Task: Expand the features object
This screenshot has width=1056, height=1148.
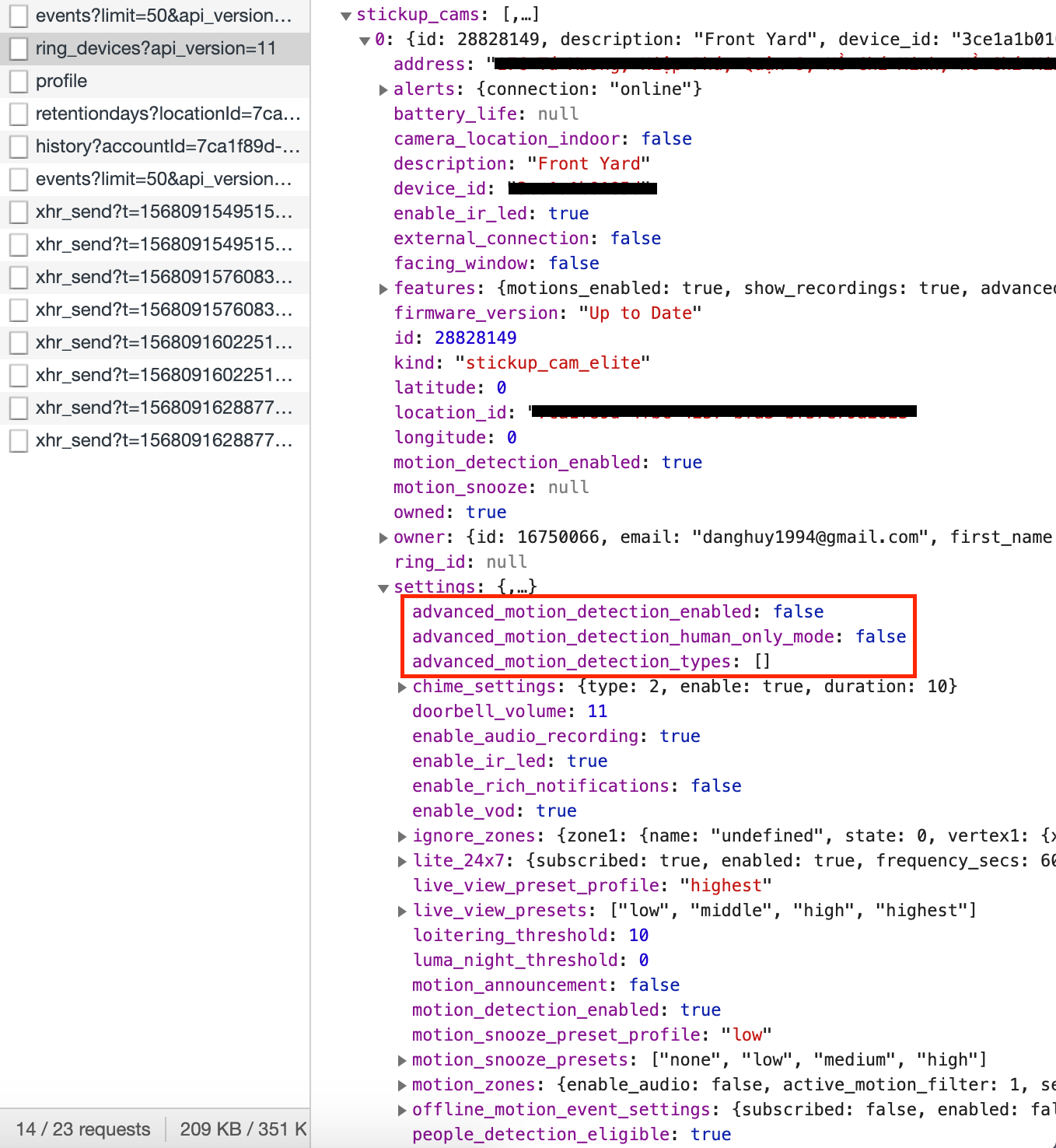Action: click(383, 289)
